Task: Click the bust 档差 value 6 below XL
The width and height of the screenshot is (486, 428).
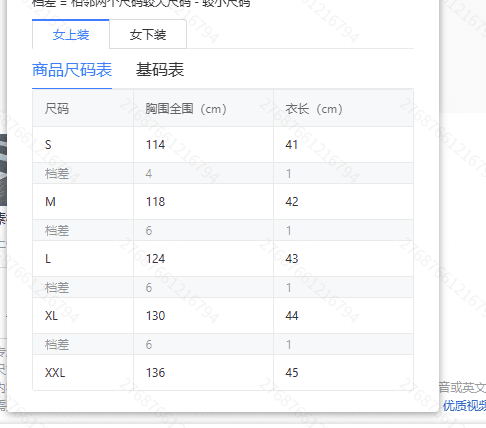Action: pyautogui.click(x=149, y=345)
